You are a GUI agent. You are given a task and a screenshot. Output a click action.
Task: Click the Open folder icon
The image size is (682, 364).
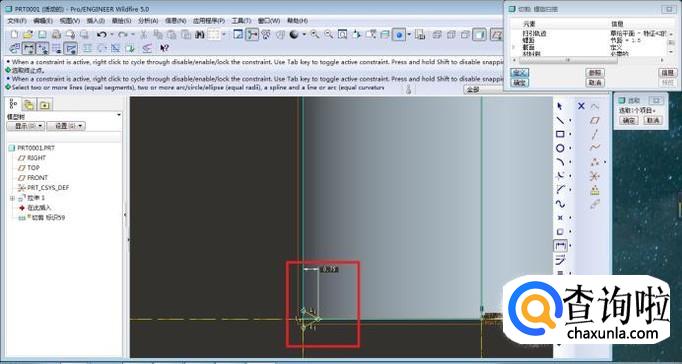pos(28,34)
